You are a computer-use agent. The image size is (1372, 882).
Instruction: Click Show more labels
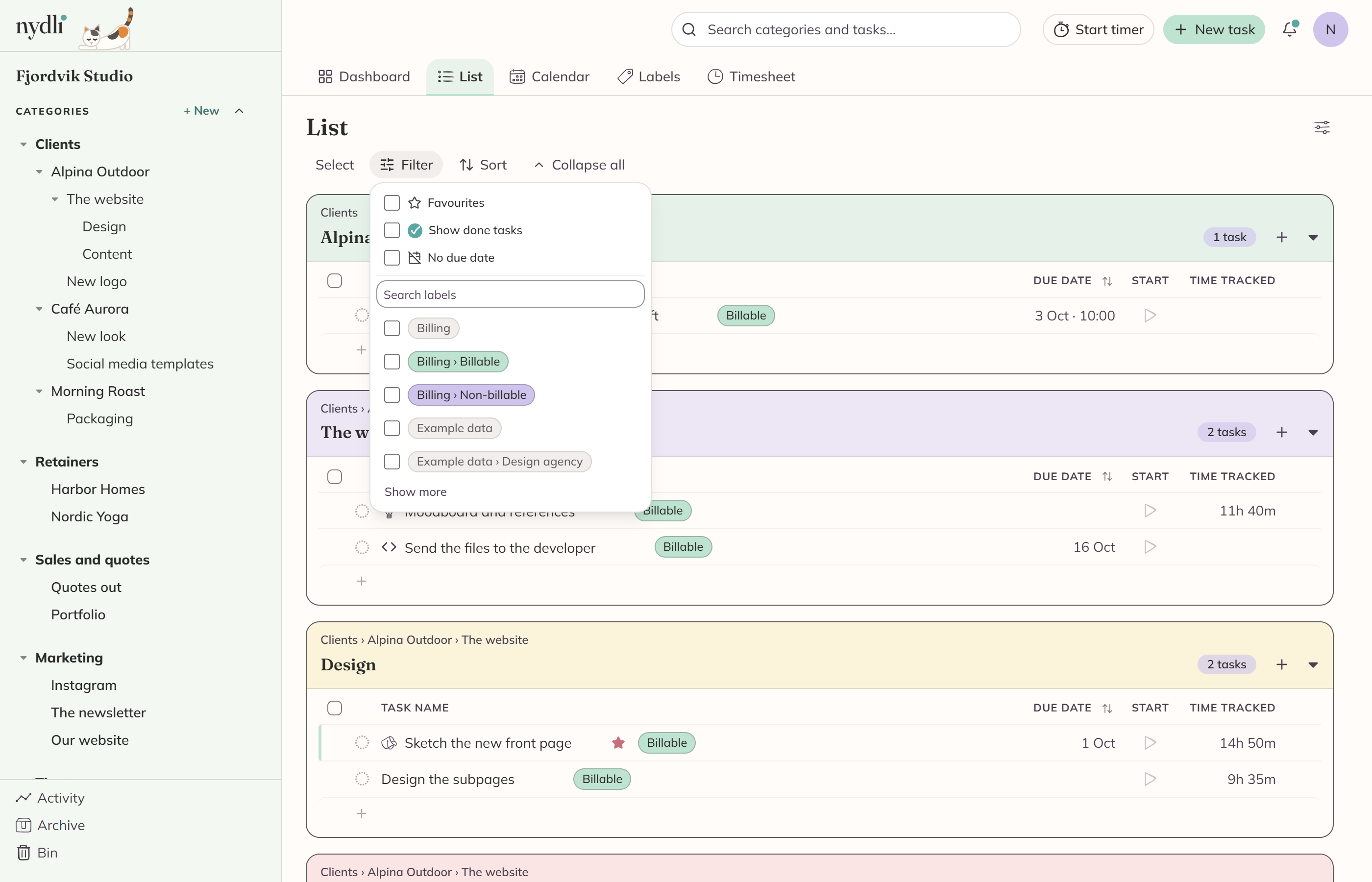pyautogui.click(x=415, y=492)
